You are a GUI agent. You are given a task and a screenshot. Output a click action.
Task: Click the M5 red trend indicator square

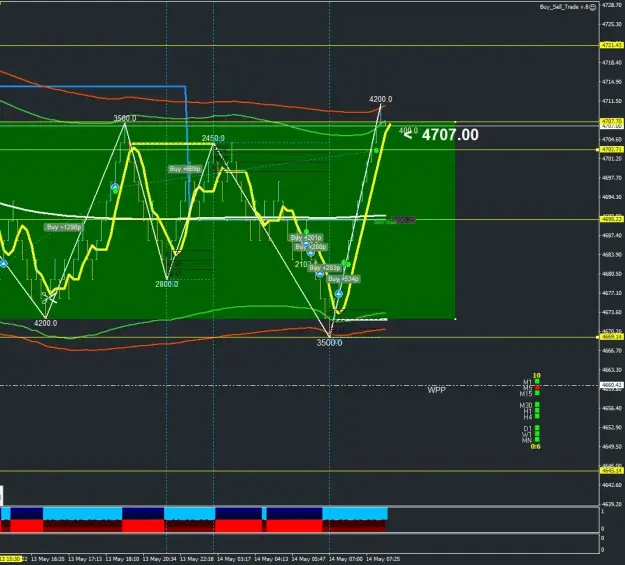(537, 387)
